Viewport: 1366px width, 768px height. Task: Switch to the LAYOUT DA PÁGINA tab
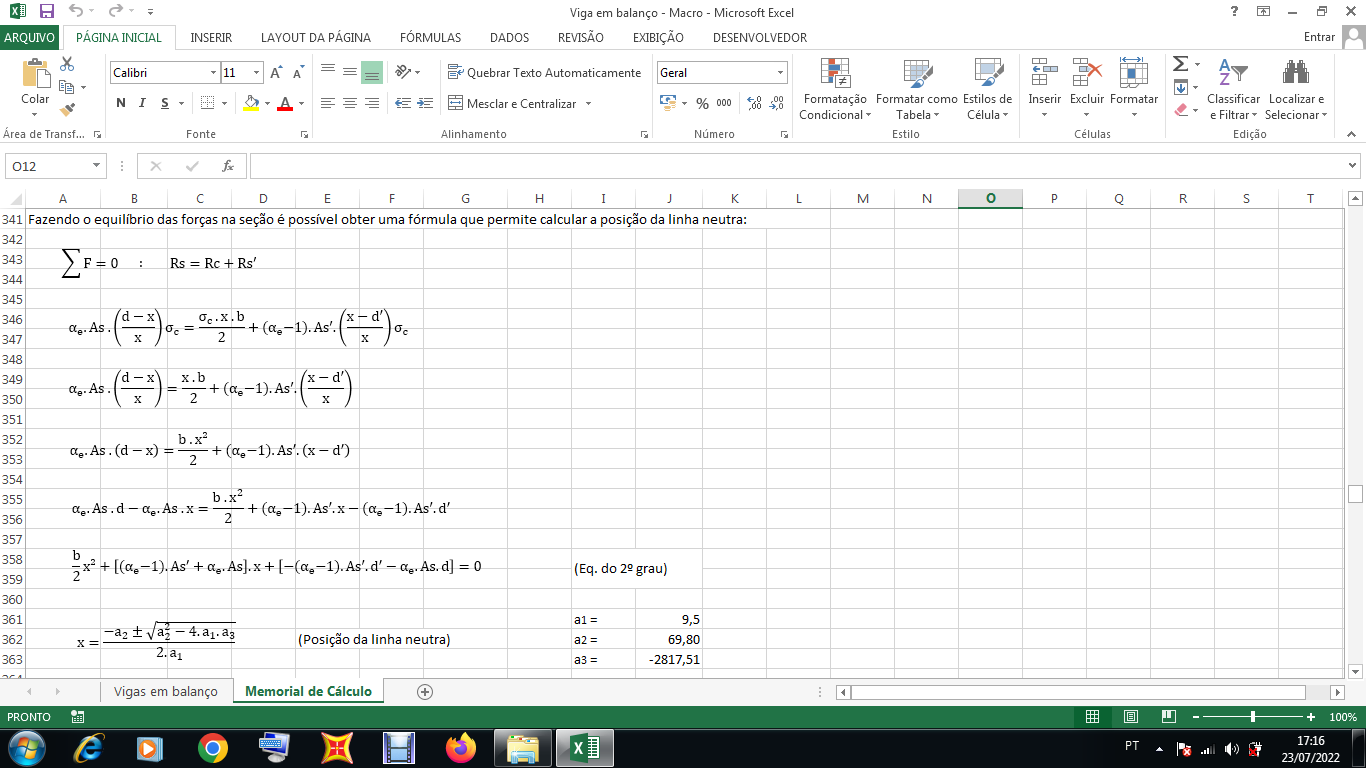(316, 37)
